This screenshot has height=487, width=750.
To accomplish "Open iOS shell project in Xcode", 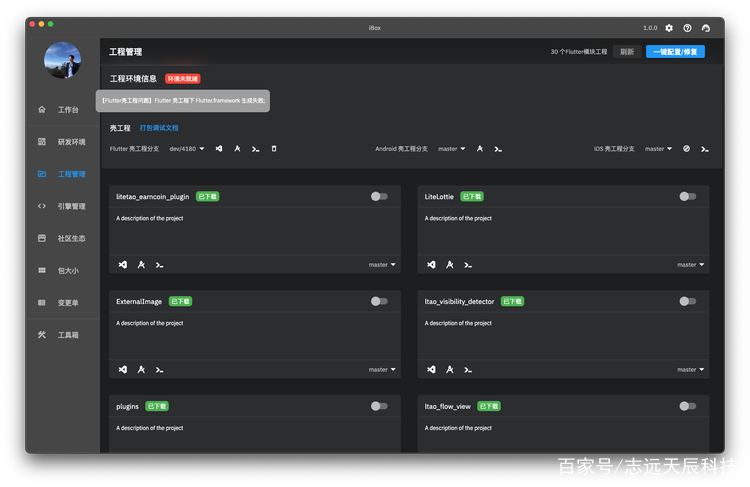I will 686,149.
